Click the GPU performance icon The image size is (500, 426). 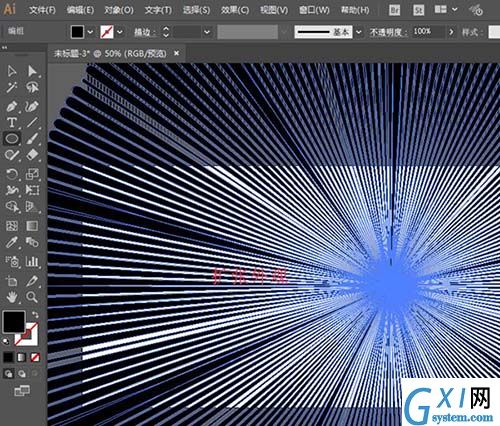point(476,10)
